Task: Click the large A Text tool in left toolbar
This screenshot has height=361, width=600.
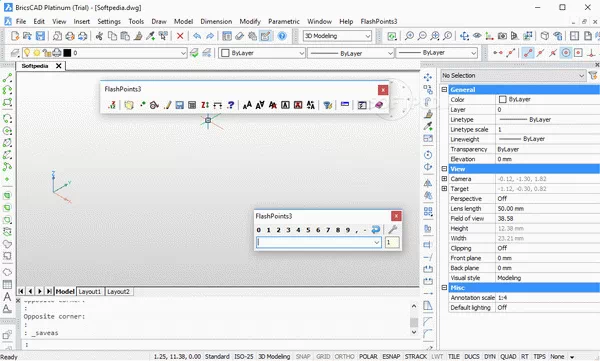Action: point(7,297)
